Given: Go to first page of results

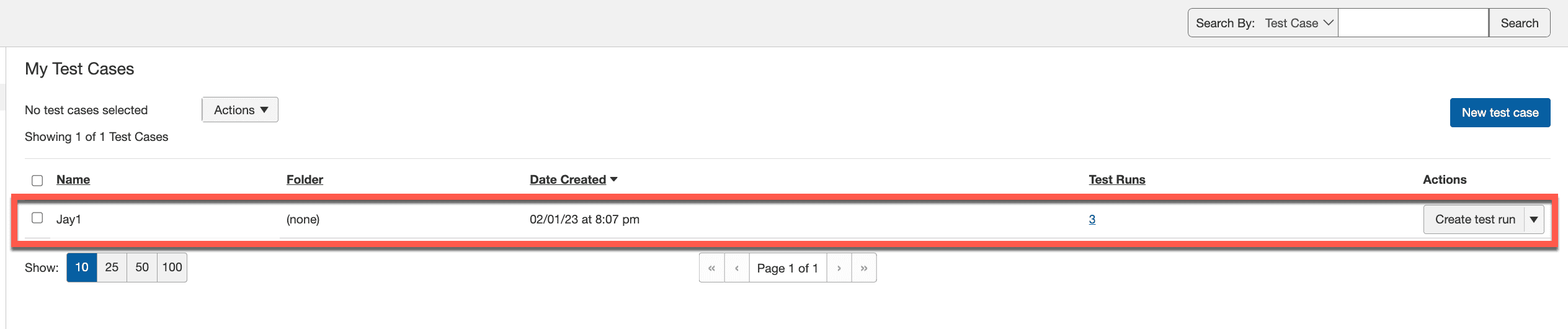Looking at the screenshot, I should point(711,268).
